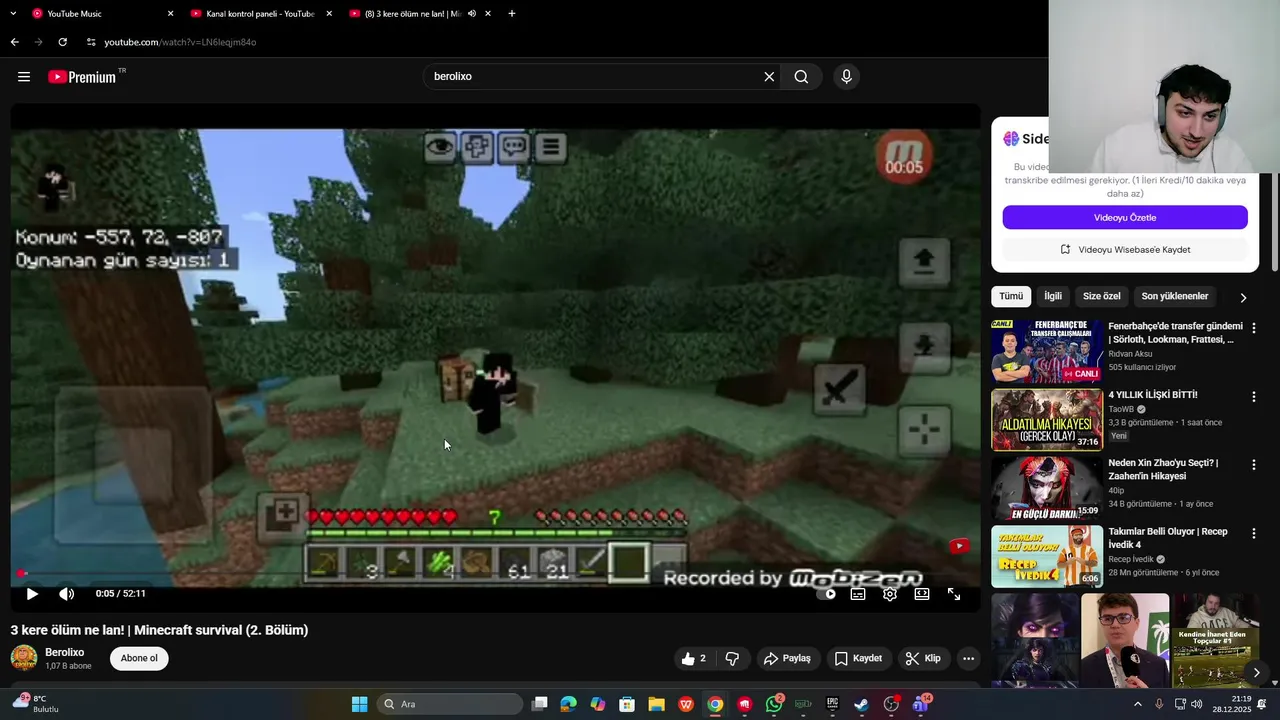Expand more filter chips with arrow
The height and width of the screenshot is (720, 1280).
click(1243, 297)
